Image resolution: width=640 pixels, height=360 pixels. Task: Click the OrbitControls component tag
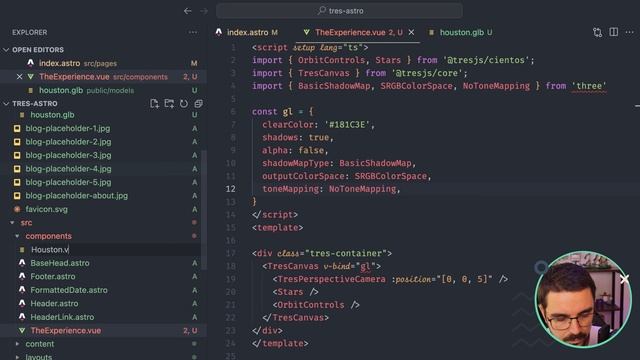coord(316,305)
